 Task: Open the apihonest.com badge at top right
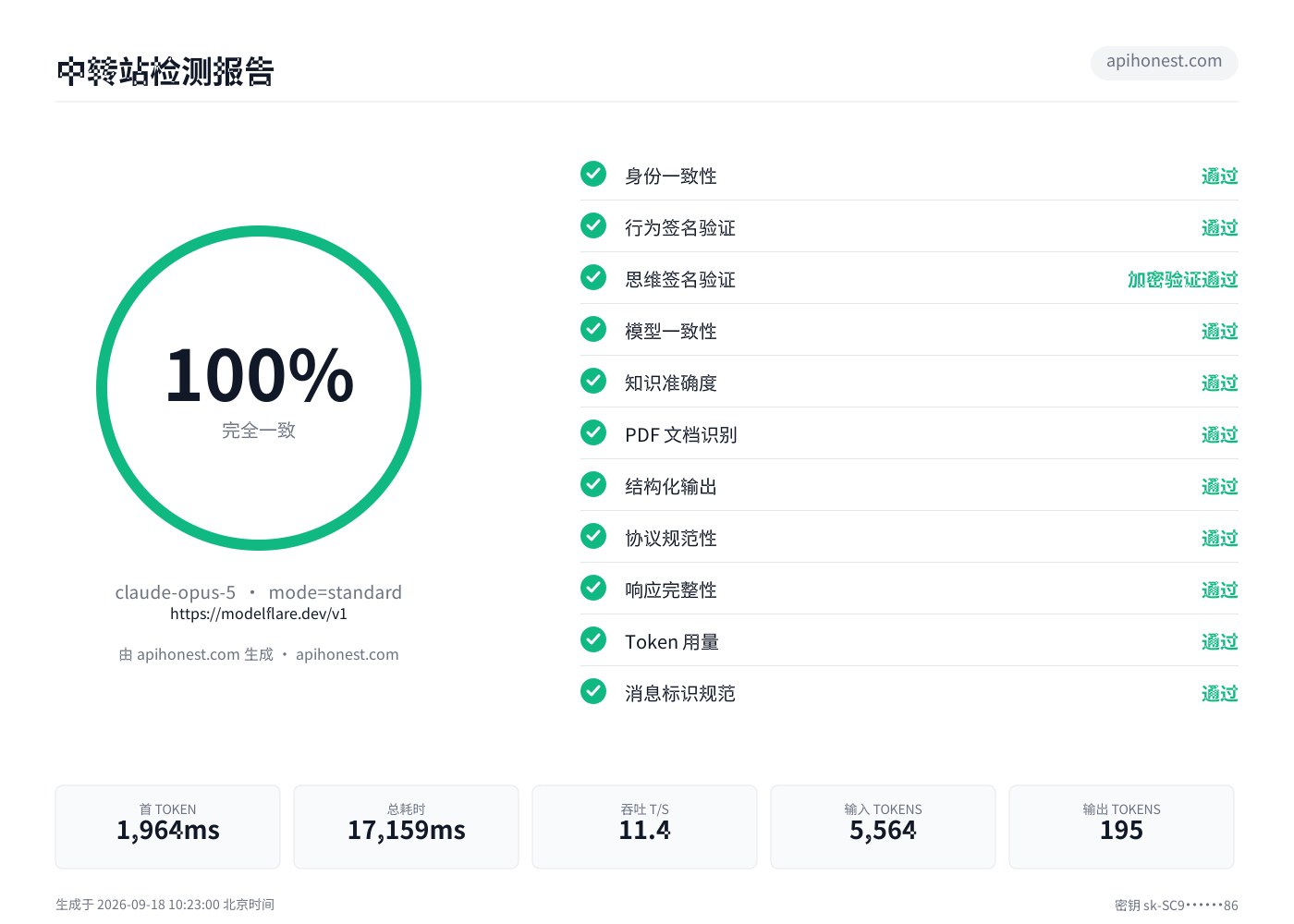coord(1164,62)
